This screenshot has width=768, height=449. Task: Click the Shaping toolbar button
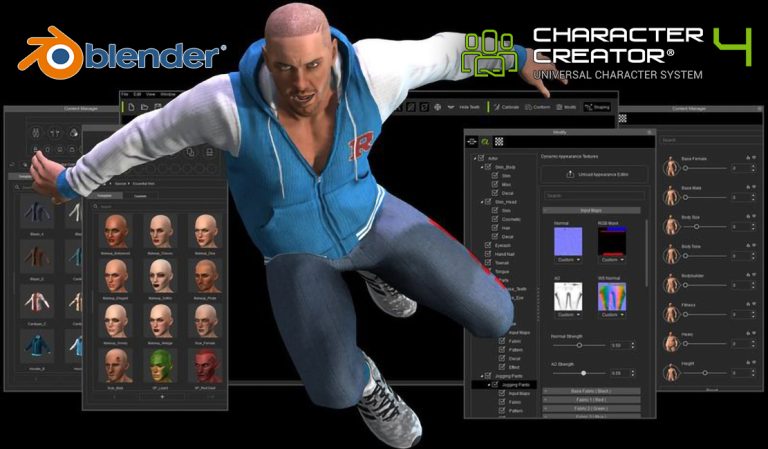[597, 107]
